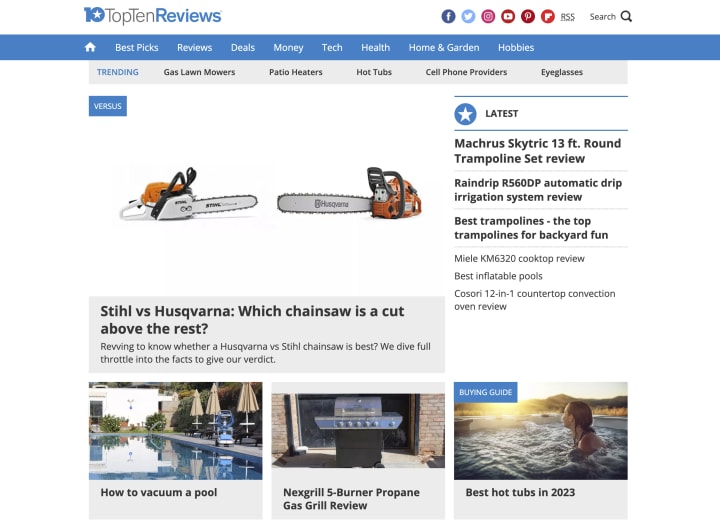Open How to vacuum a pool
720x526 pixels.
[159, 492]
